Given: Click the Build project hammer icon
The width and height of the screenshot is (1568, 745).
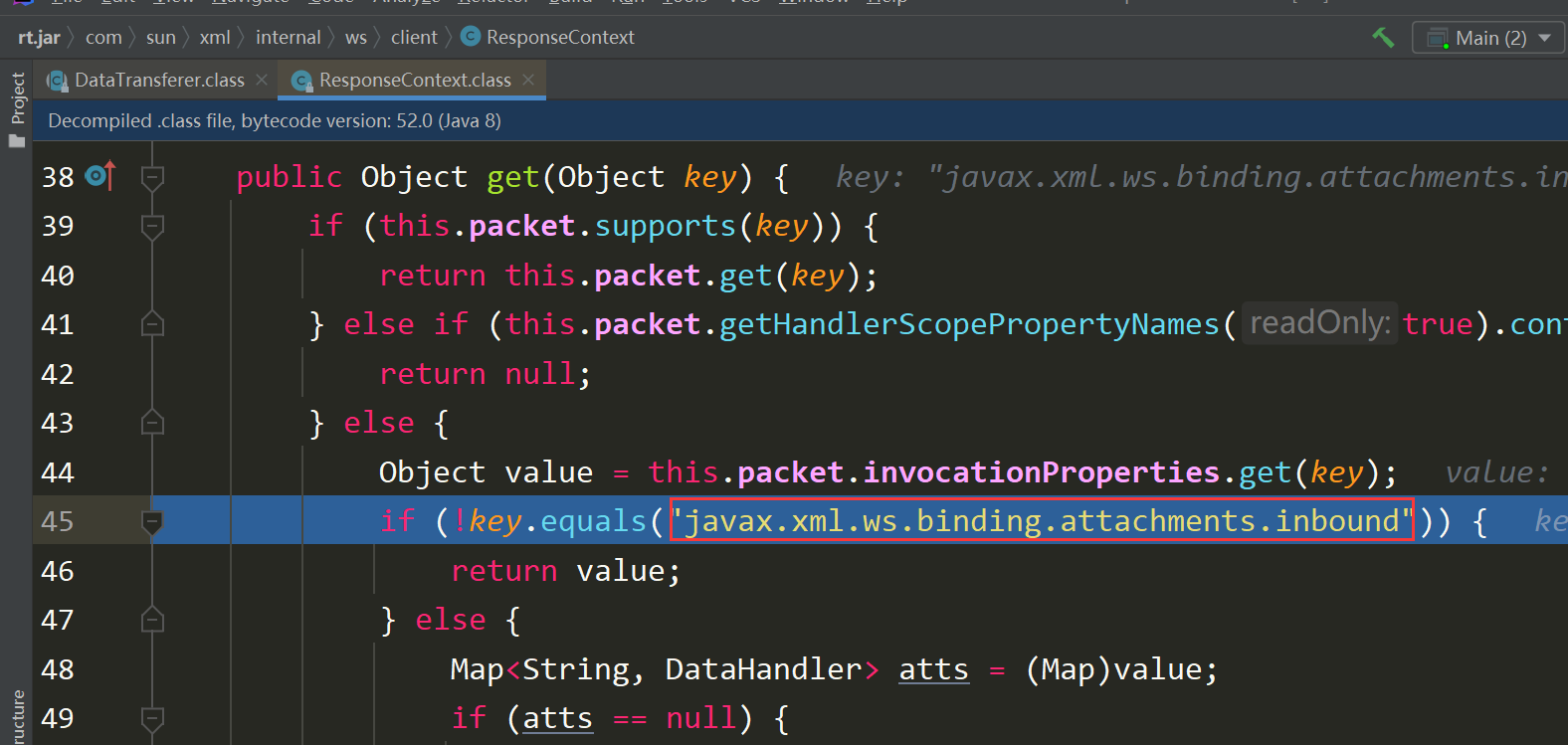Looking at the screenshot, I should pos(1383,38).
